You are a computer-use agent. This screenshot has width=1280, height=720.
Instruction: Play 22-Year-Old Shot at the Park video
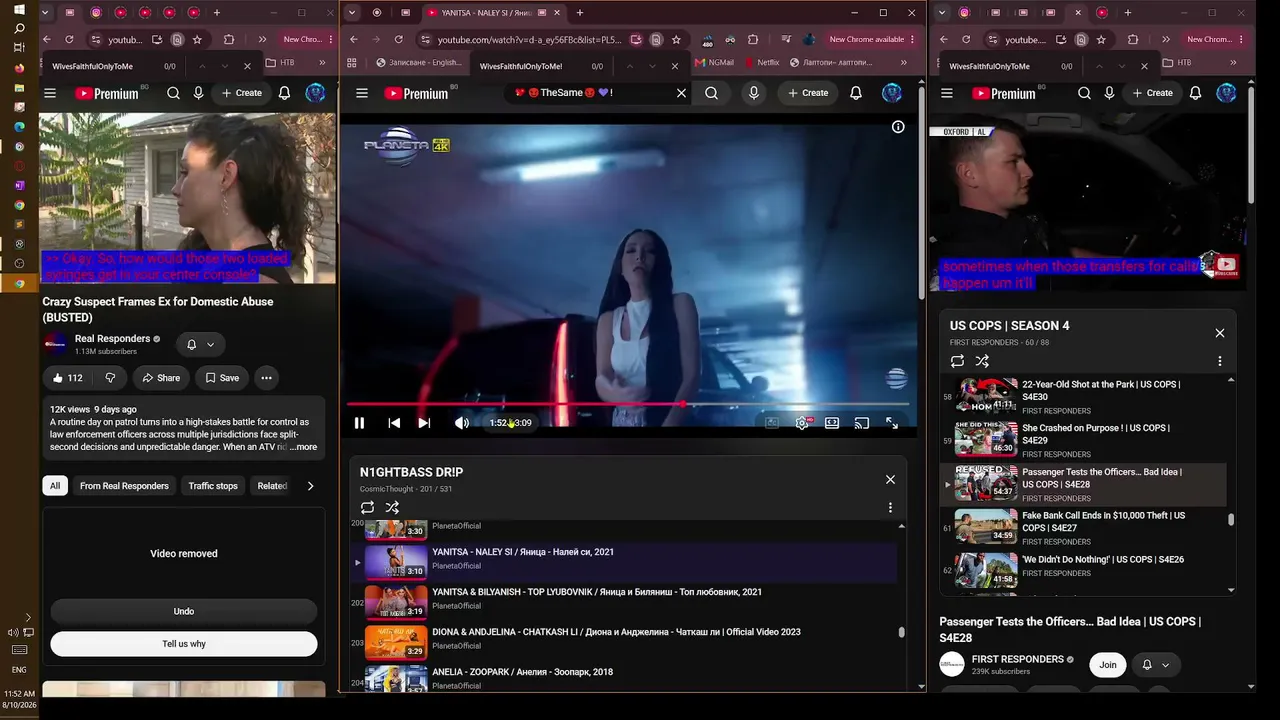tap(1084, 397)
